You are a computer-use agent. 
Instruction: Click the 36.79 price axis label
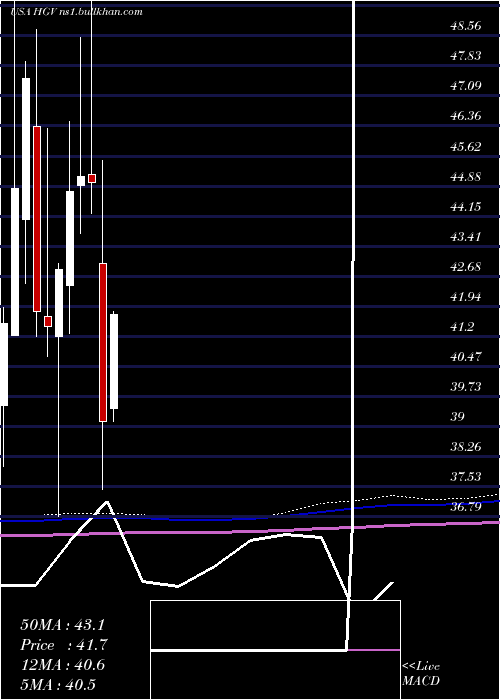(466, 507)
